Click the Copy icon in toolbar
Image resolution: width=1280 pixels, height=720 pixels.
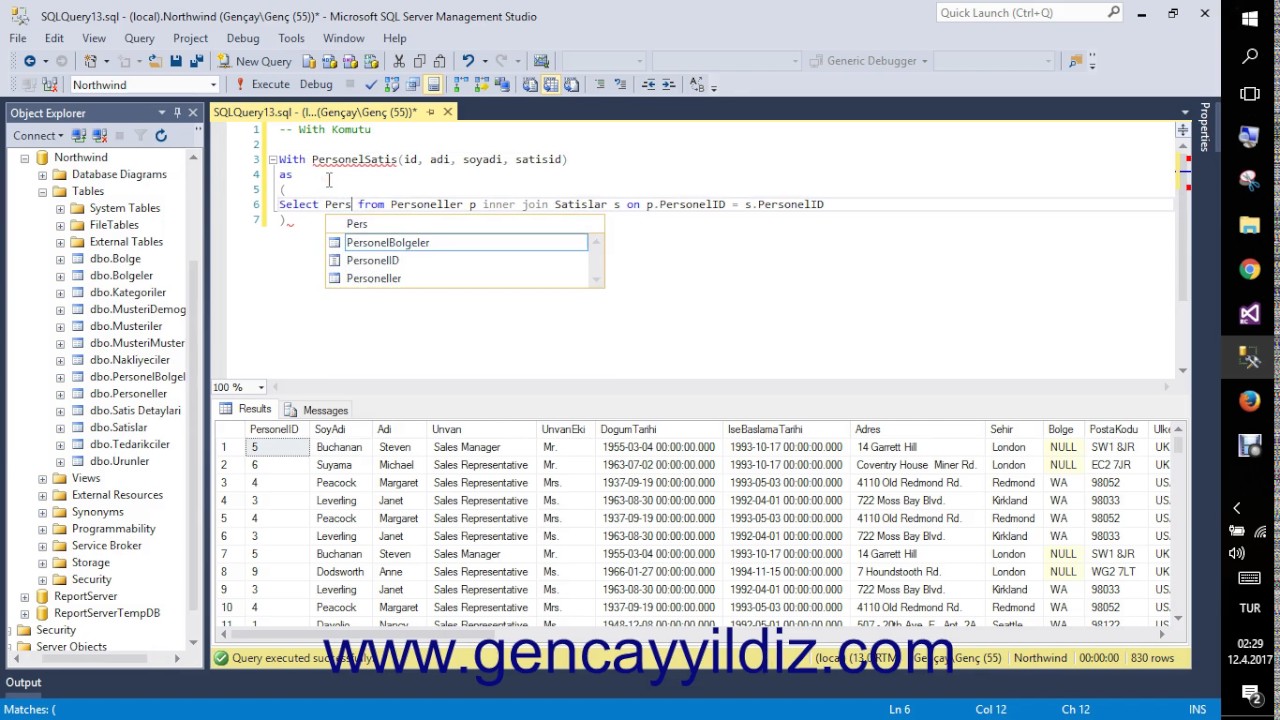tap(420, 61)
